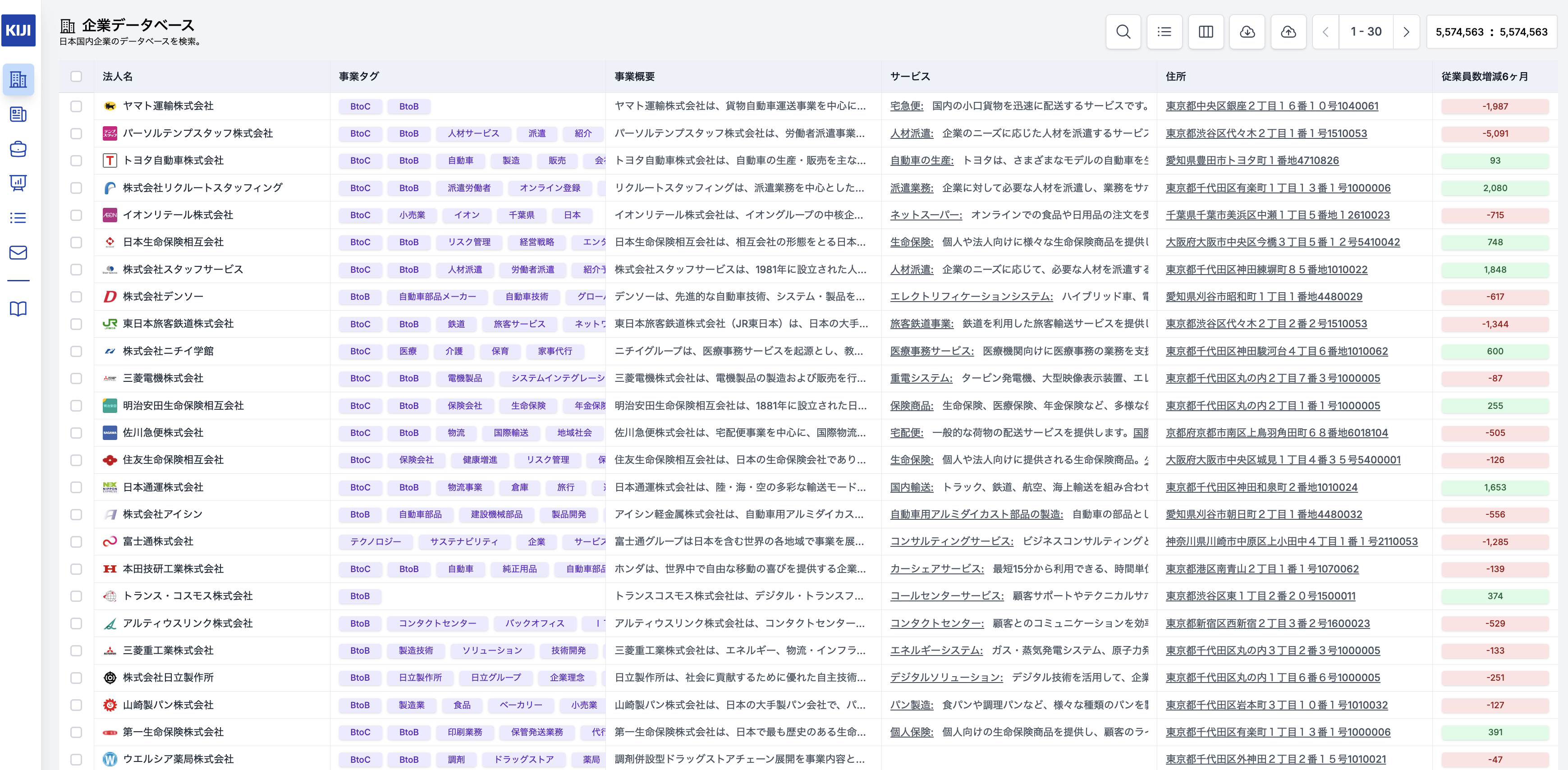1568x770 pixels.
Task: Open the briefcase icon in the sidebar
Action: 18,148
